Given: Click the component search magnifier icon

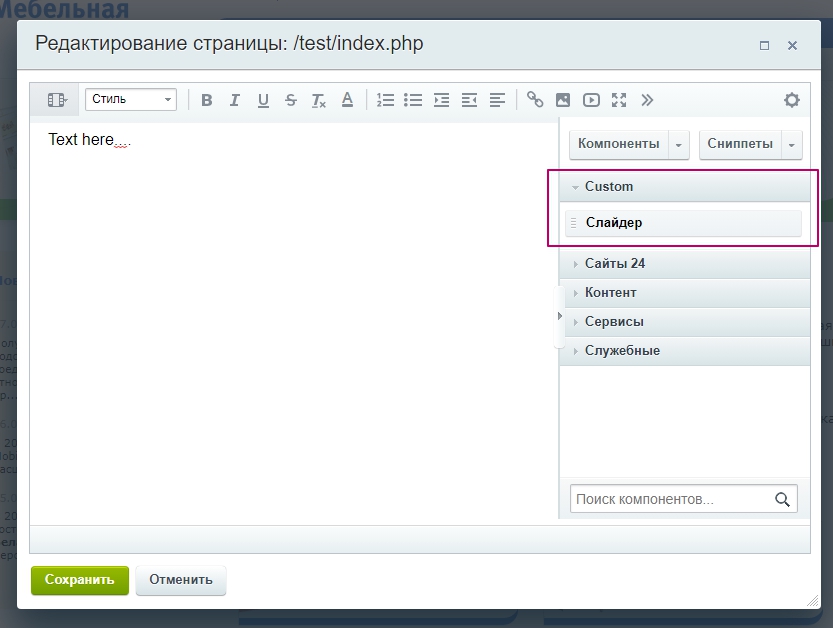Looking at the screenshot, I should (782, 499).
